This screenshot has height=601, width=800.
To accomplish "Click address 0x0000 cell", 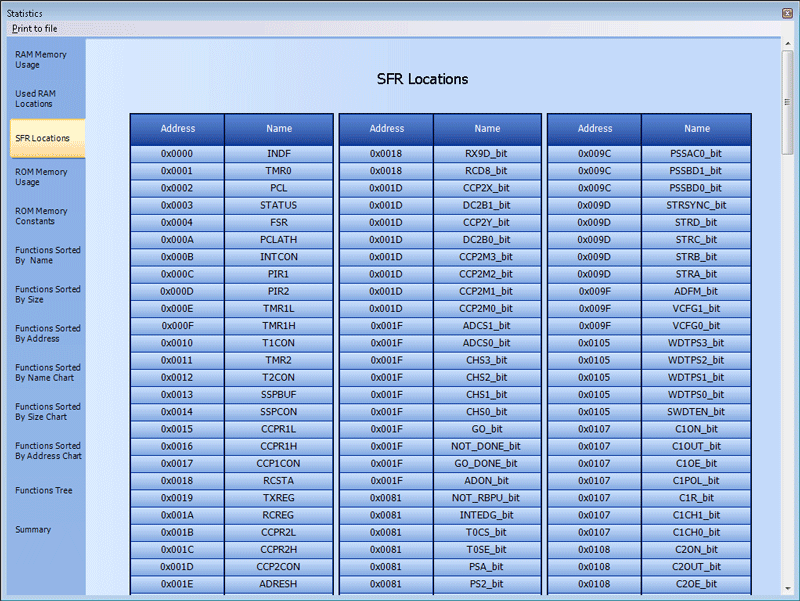I will click(x=177, y=154).
